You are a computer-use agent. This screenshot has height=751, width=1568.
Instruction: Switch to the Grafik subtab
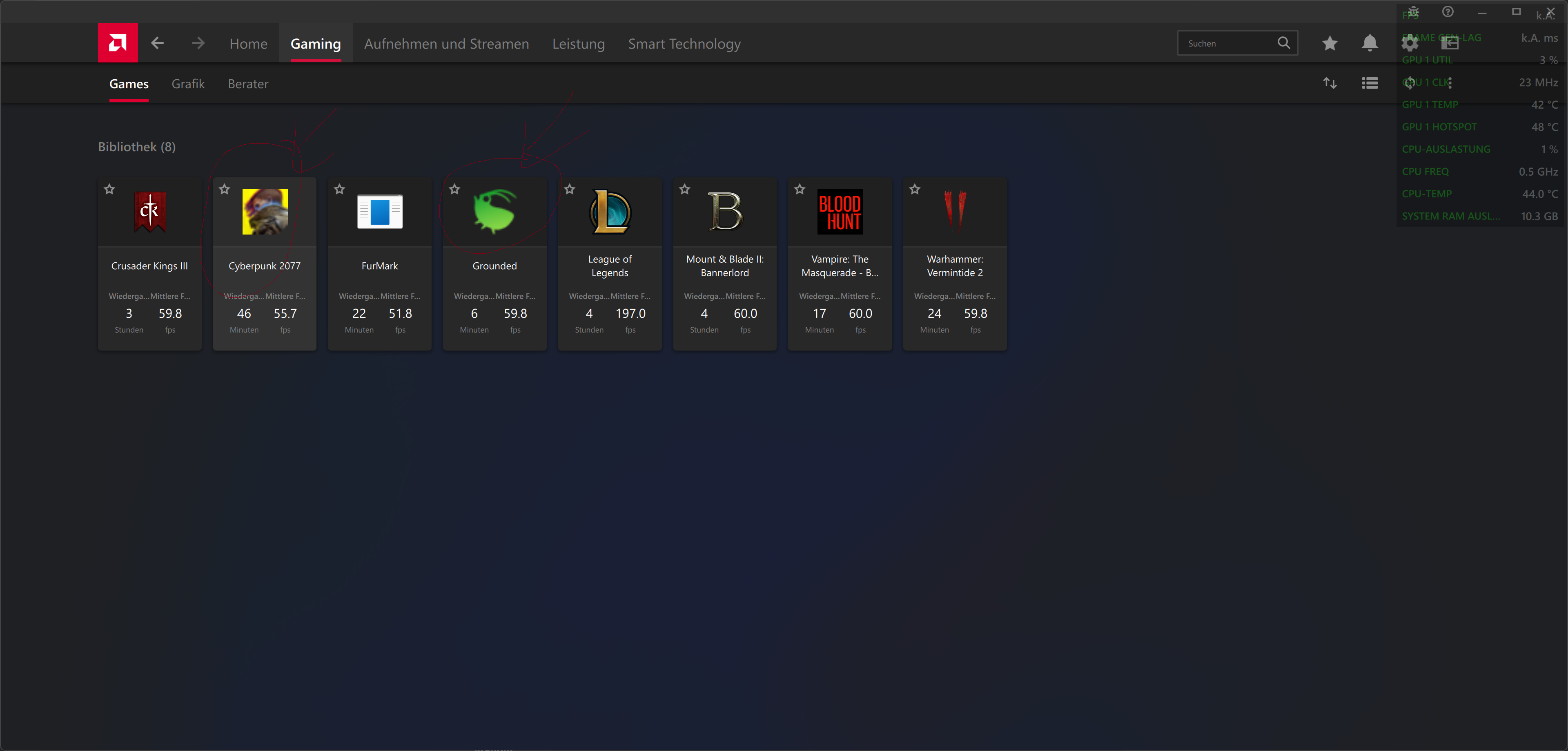(x=188, y=84)
